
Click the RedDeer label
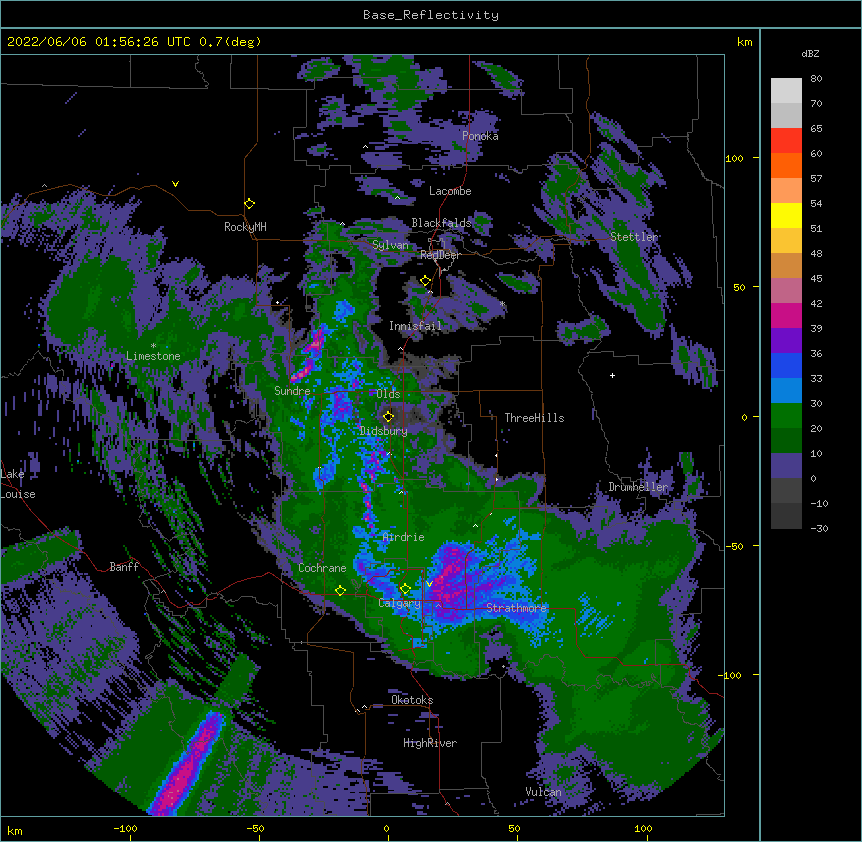point(440,255)
